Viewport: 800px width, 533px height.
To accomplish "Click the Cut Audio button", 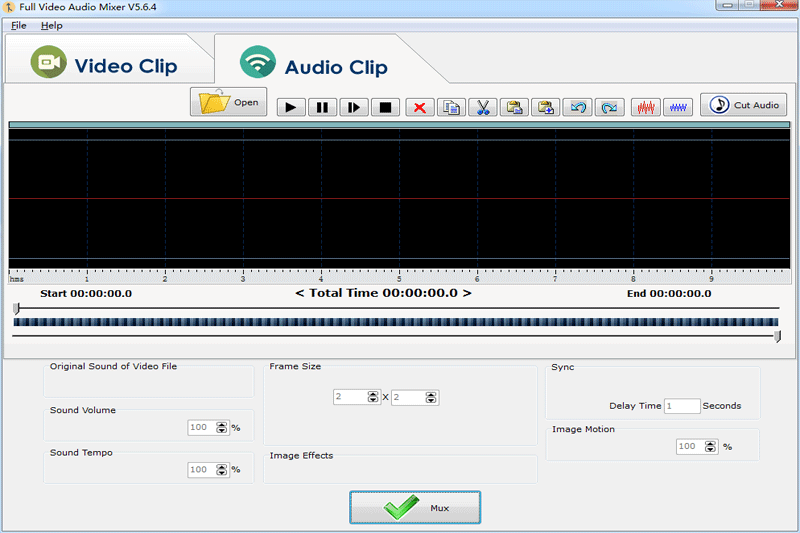I will coord(743,105).
